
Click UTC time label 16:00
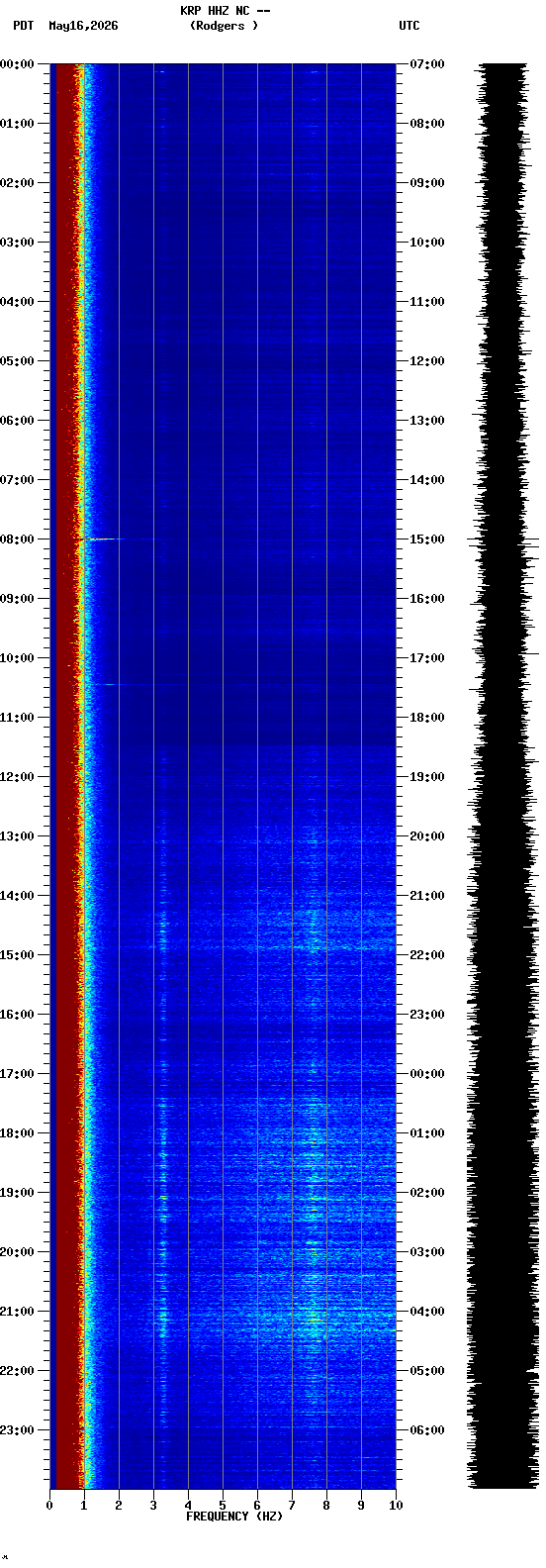pos(427,599)
